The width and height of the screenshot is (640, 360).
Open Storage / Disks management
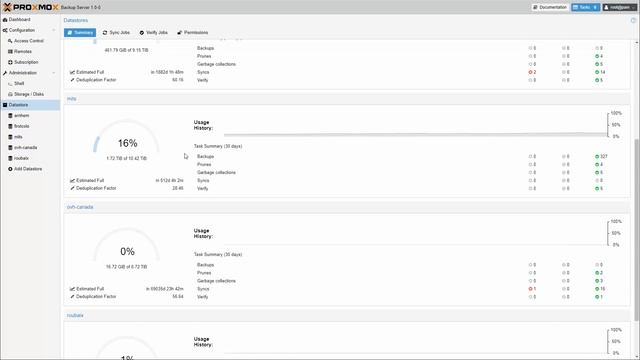[29, 94]
